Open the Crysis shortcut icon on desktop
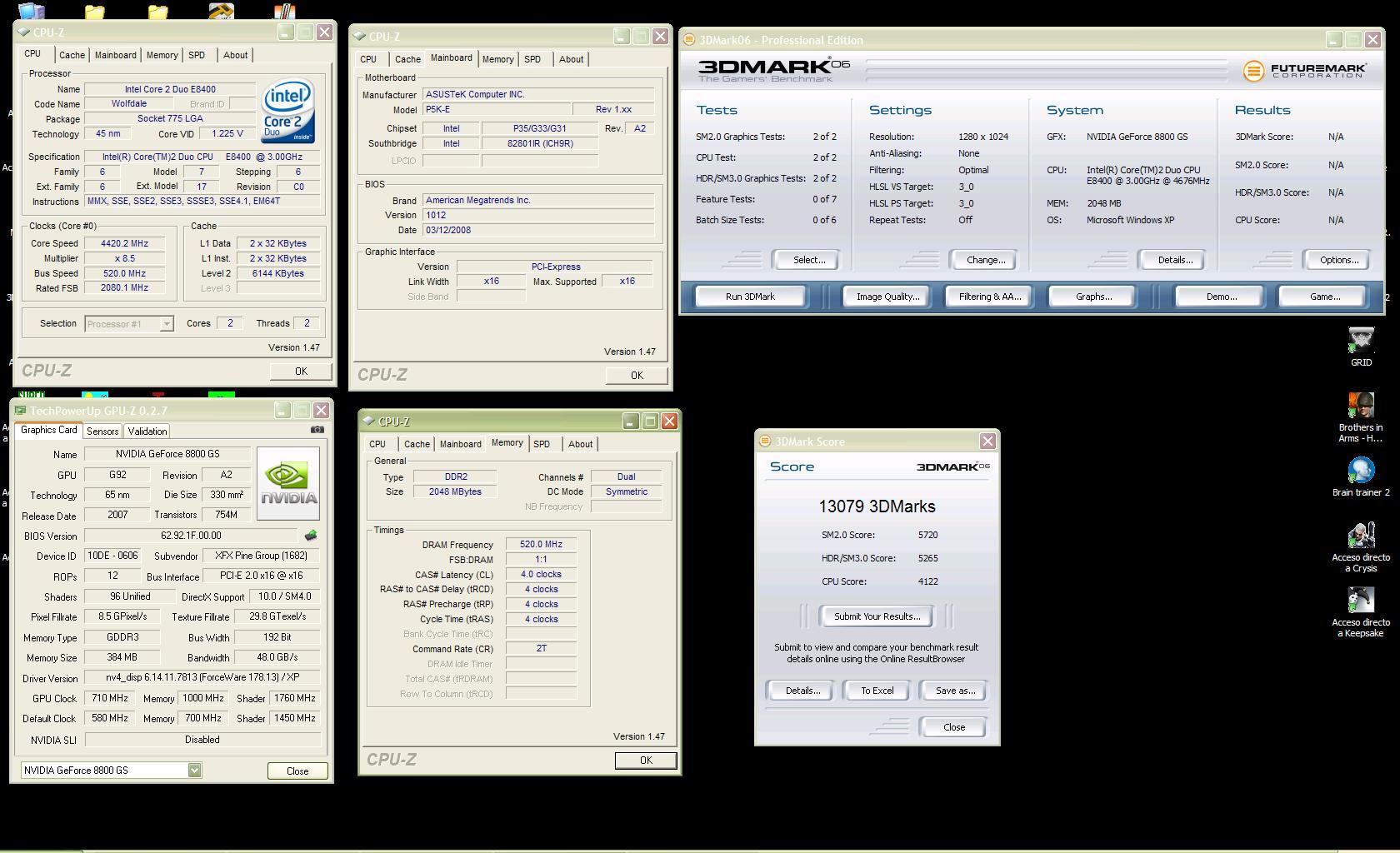The width and height of the screenshot is (1400, 853). 1361,547
